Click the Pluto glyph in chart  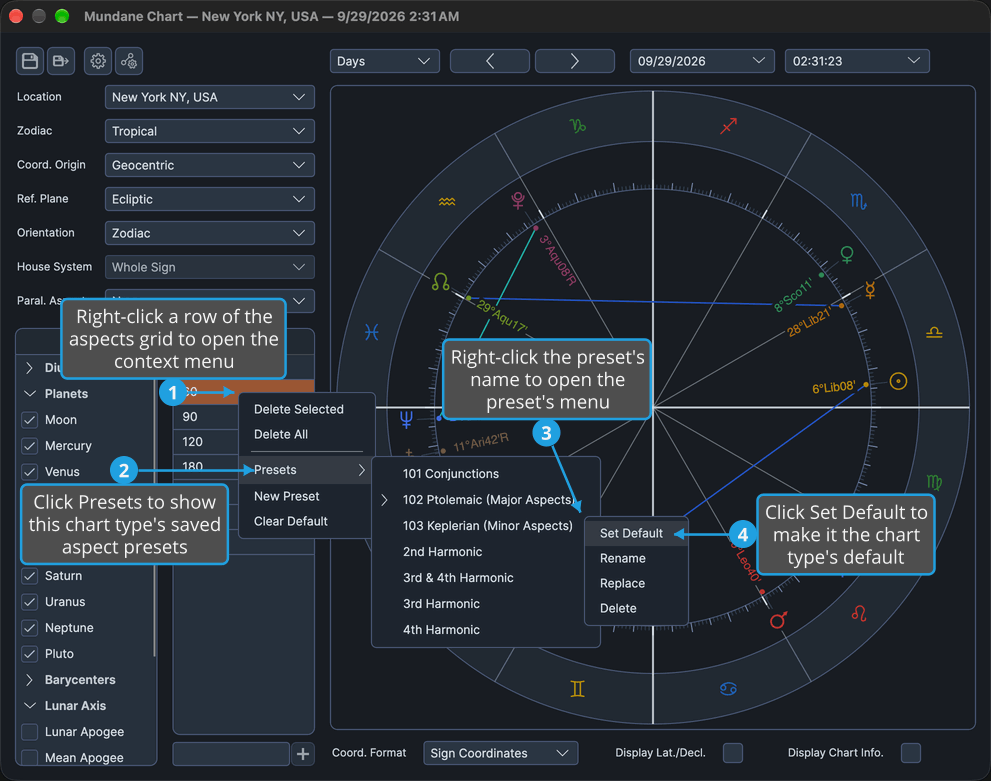(x=518, y=200)
